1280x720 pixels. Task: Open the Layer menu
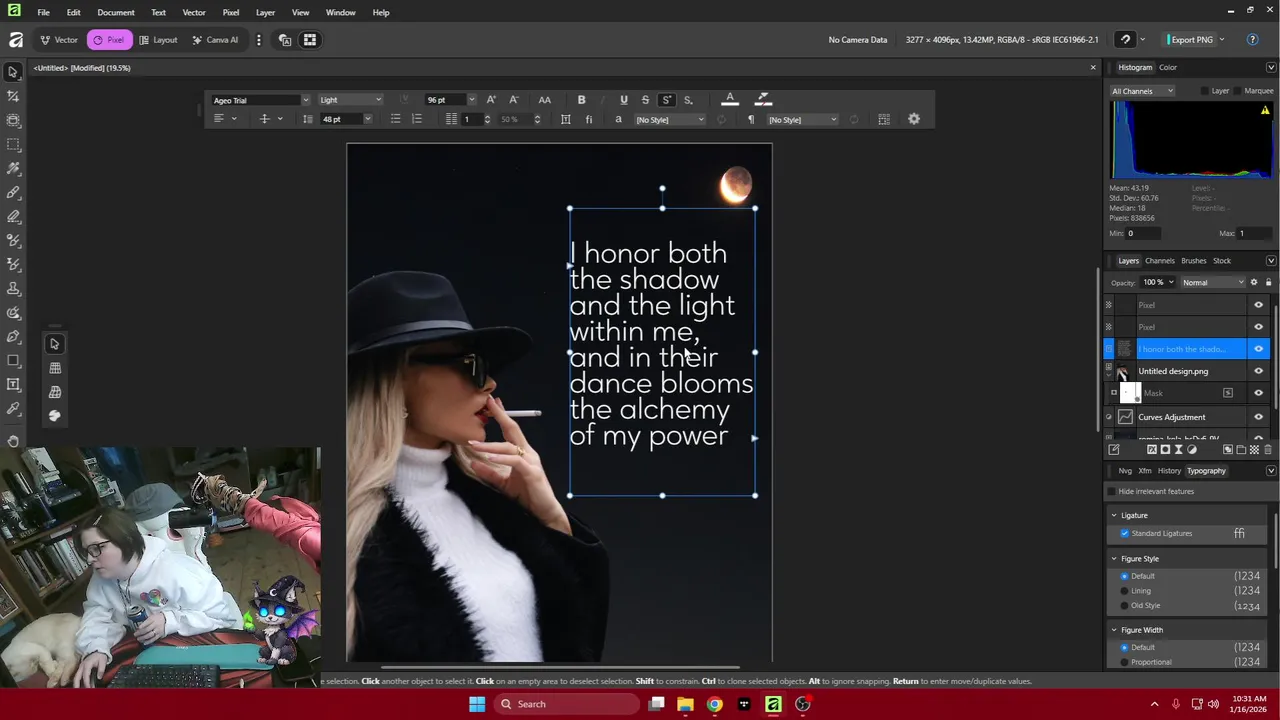(265, 12)
